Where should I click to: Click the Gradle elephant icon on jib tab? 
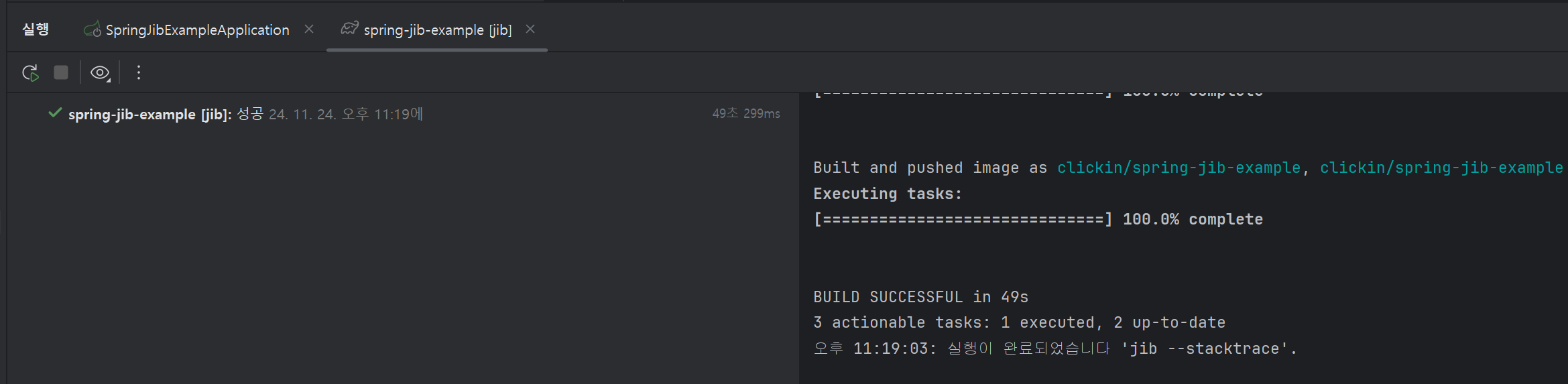click(349, 29)
